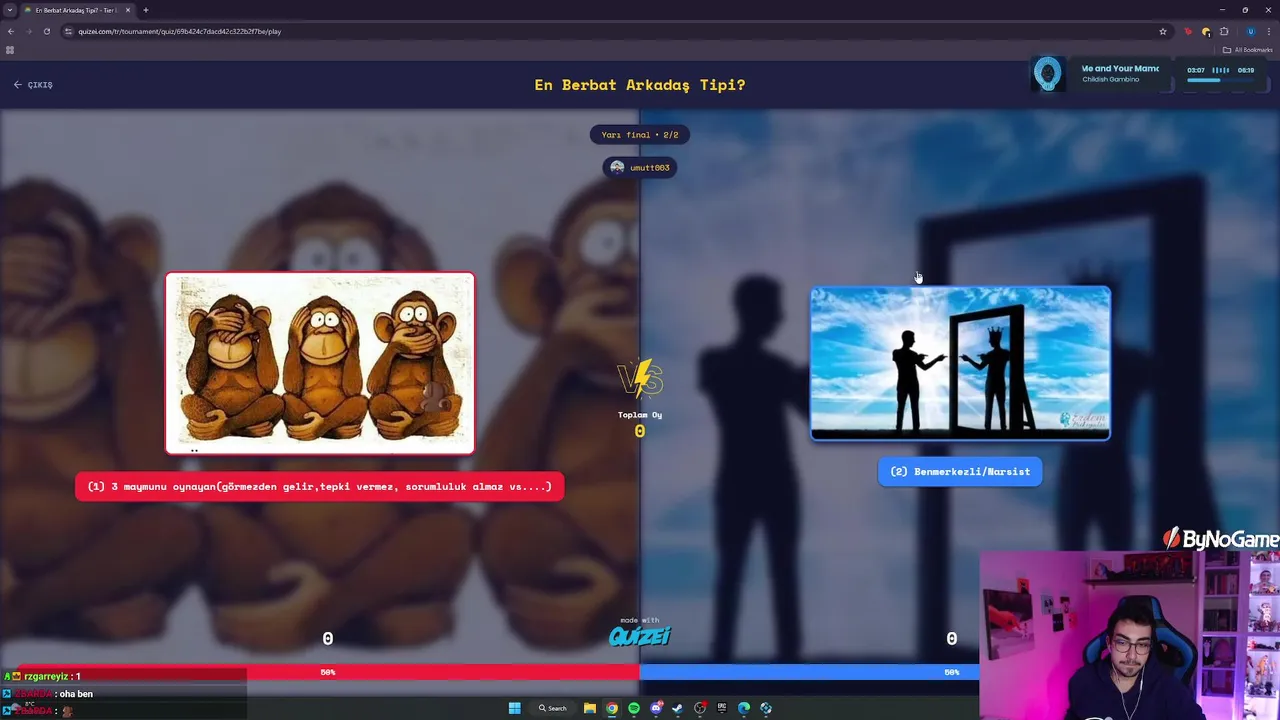Click the yellow extension icon with badge
This screenshot has height=720, width=1280.
1206,31
